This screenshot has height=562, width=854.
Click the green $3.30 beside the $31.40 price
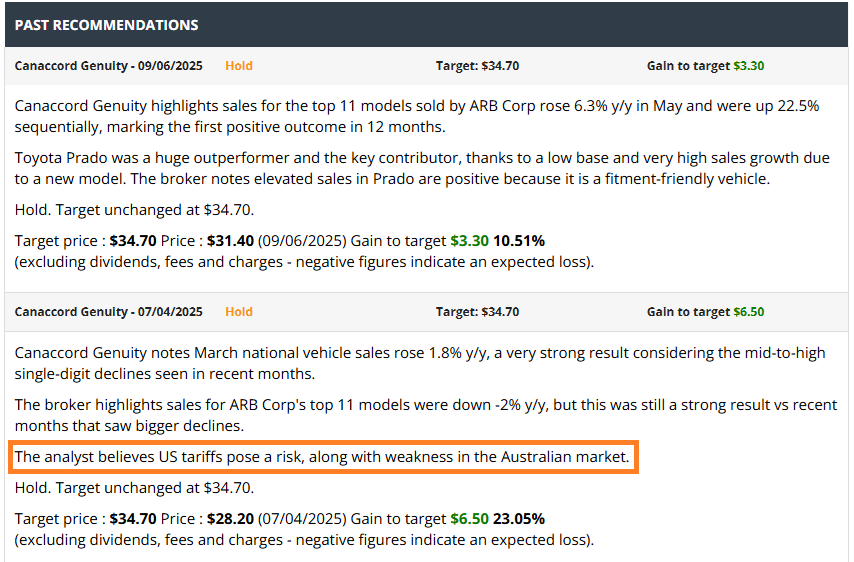[x=467, y=241]
